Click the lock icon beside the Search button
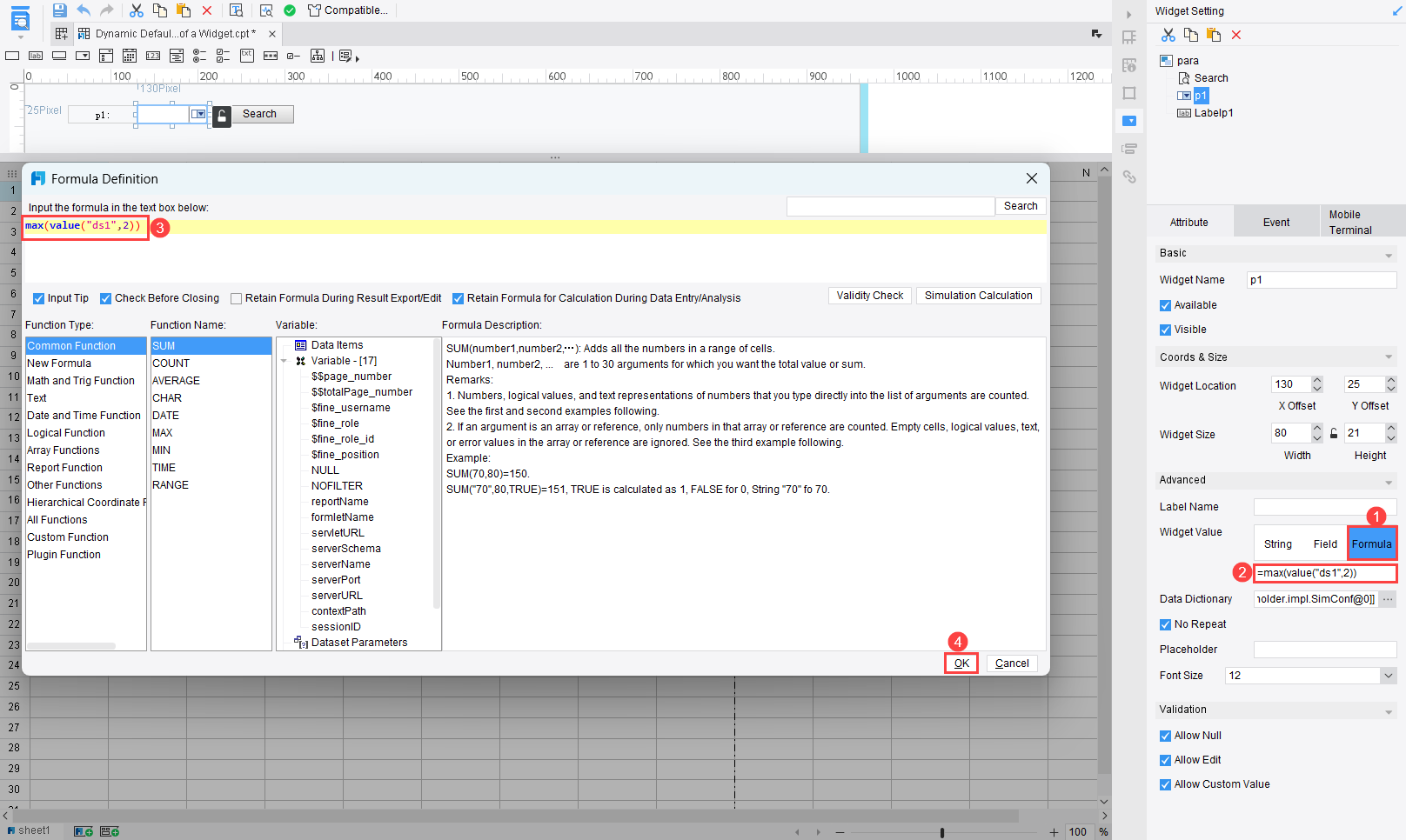Screen dimensions: 1406x840 222,116
